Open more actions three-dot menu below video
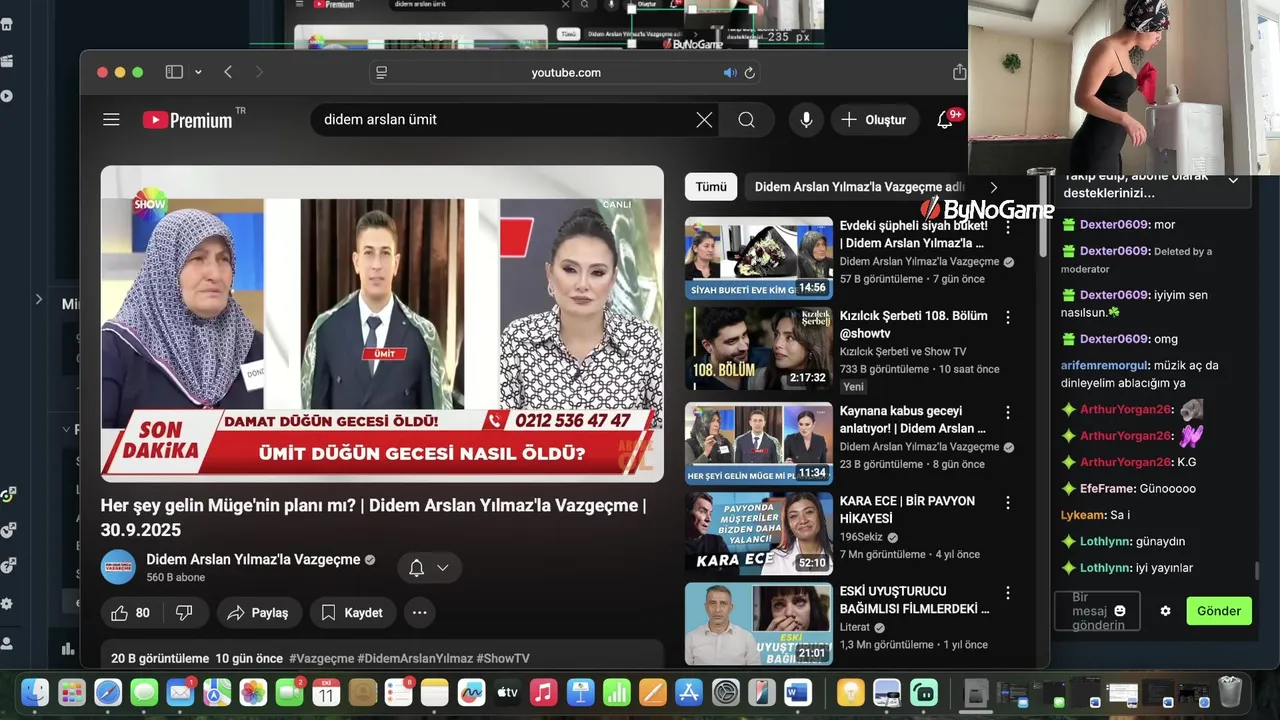Screen dimensions: 1280x720 pyautogui.click(x=419, y=613)
